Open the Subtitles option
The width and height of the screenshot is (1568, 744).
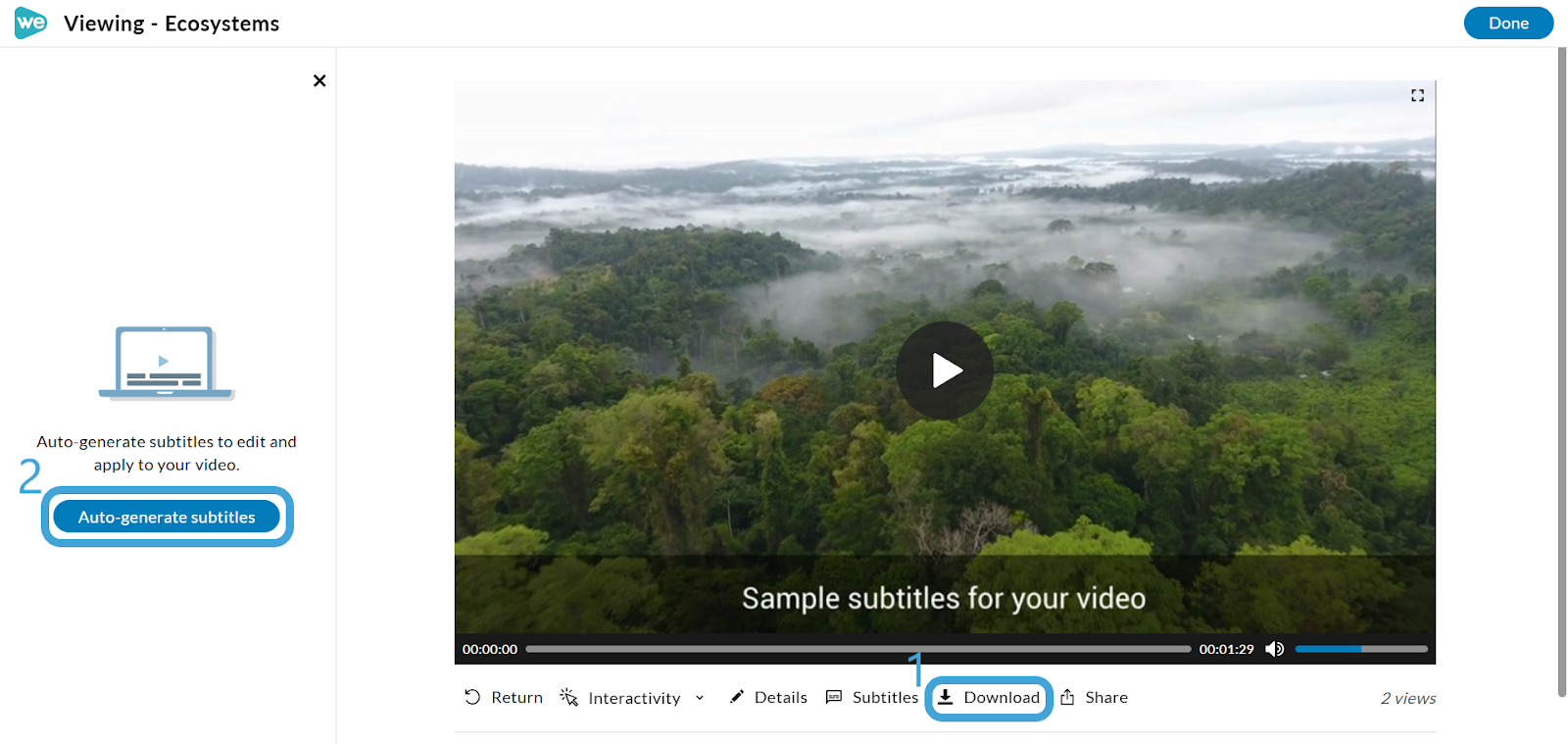872,697
